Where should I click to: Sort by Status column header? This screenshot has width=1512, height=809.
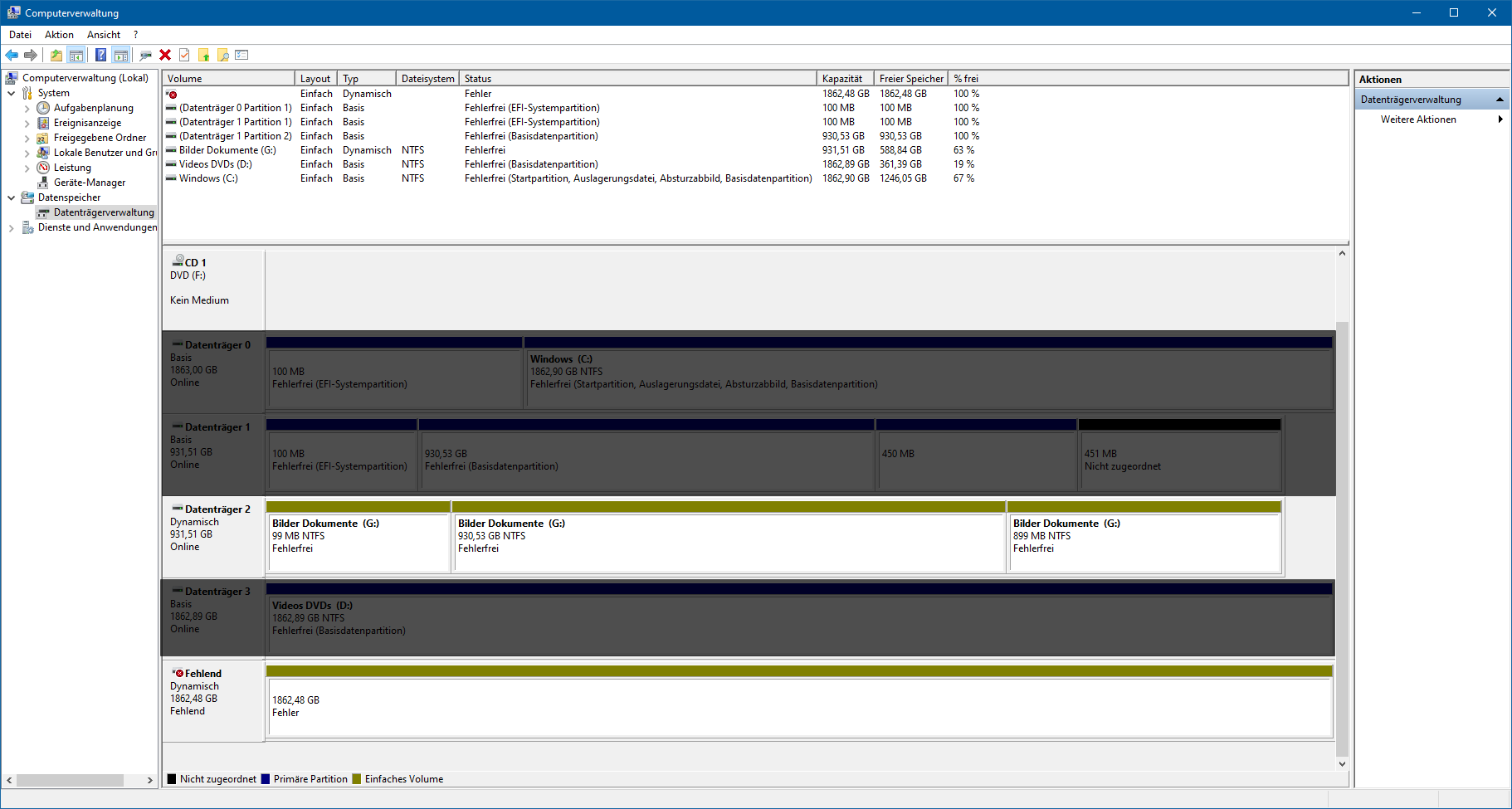pos(638,79)
